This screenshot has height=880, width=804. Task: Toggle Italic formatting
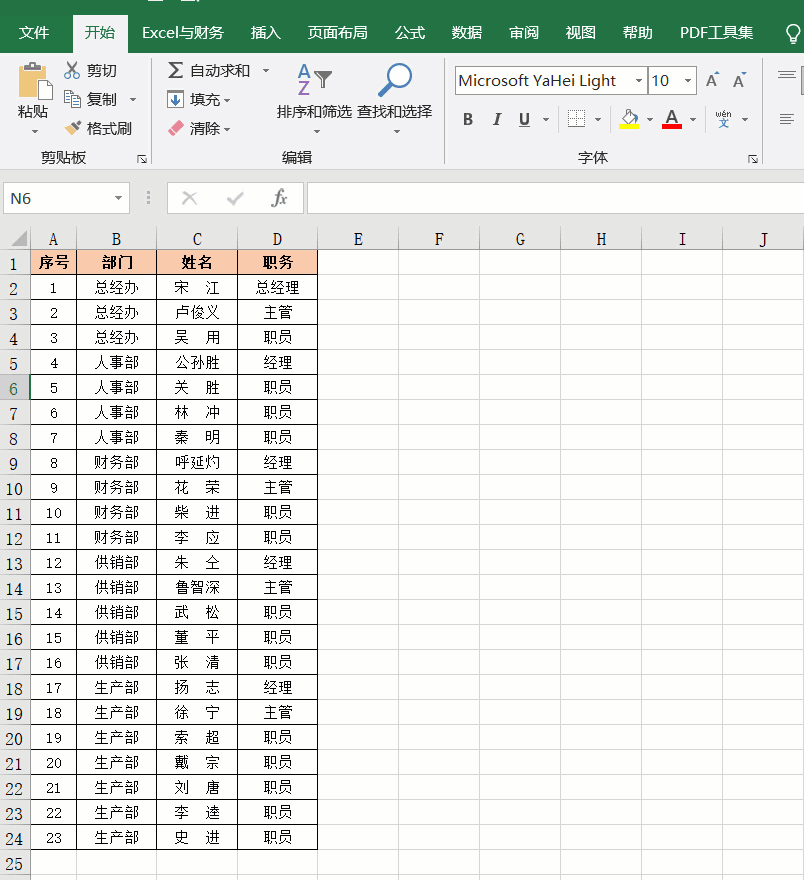(497, 120)
